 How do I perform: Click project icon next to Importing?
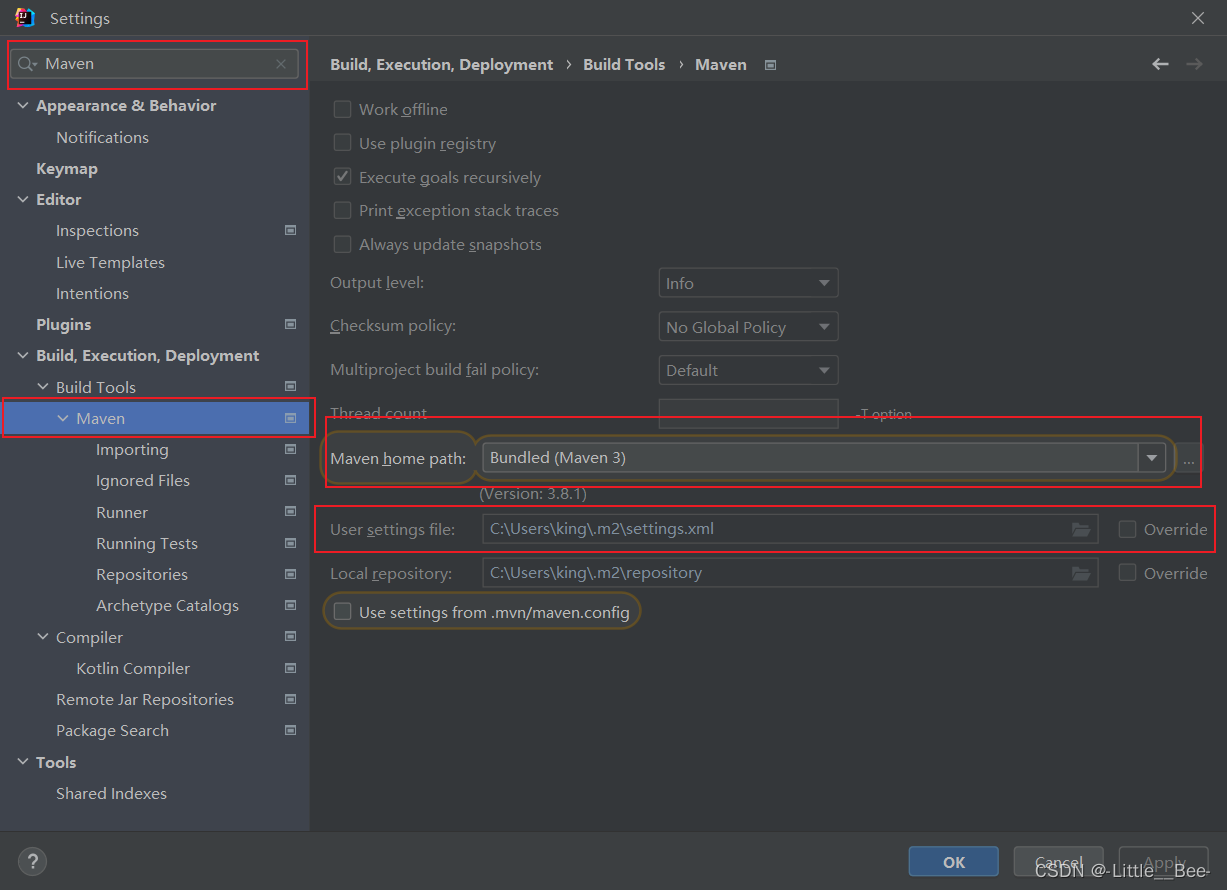coord(290,450)
